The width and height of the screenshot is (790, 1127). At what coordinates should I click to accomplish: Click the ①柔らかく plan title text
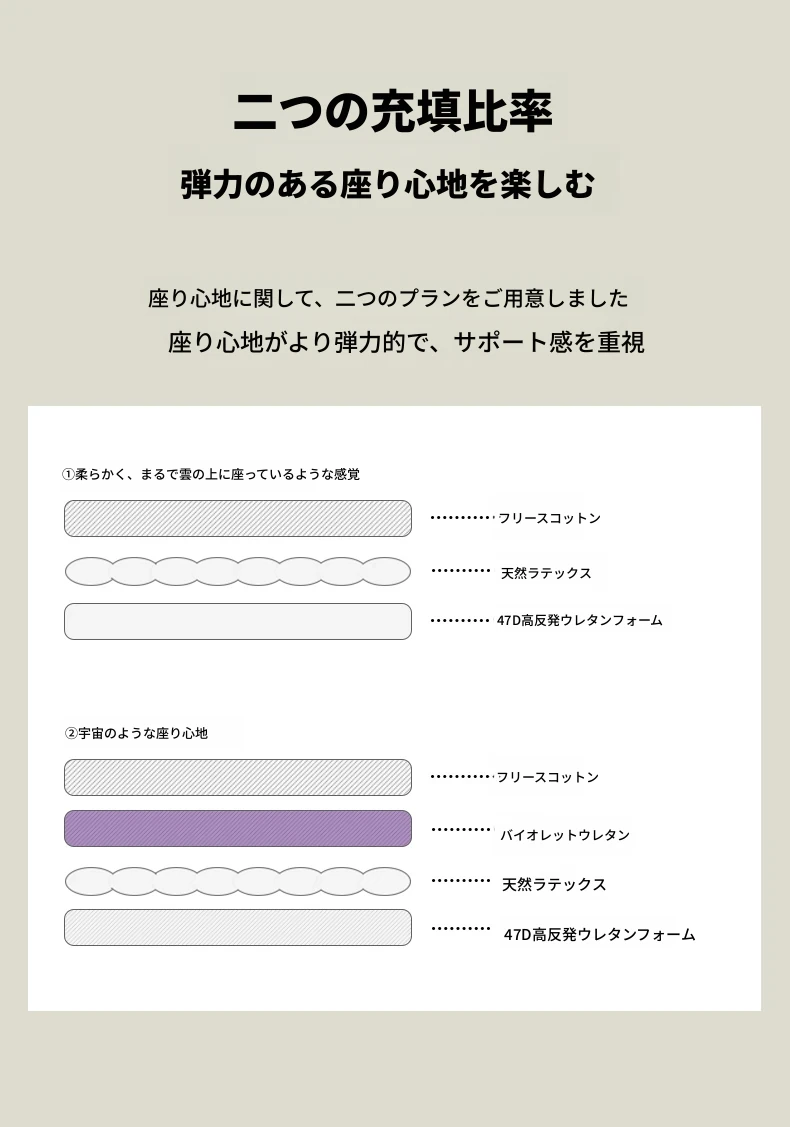click(x=211, y=474)
